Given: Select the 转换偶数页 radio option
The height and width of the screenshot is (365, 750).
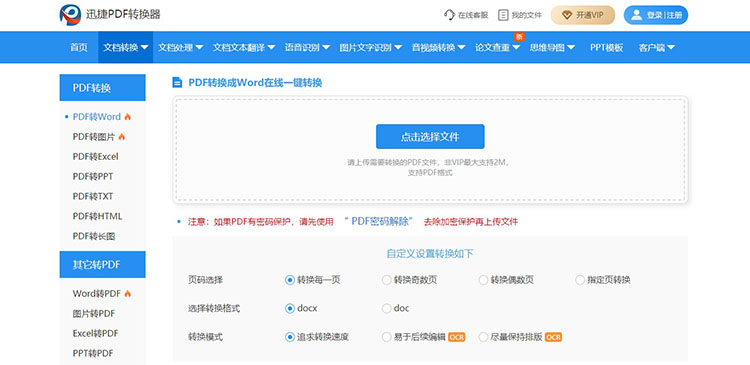Looking at the screenshot, I should [483, 280].
